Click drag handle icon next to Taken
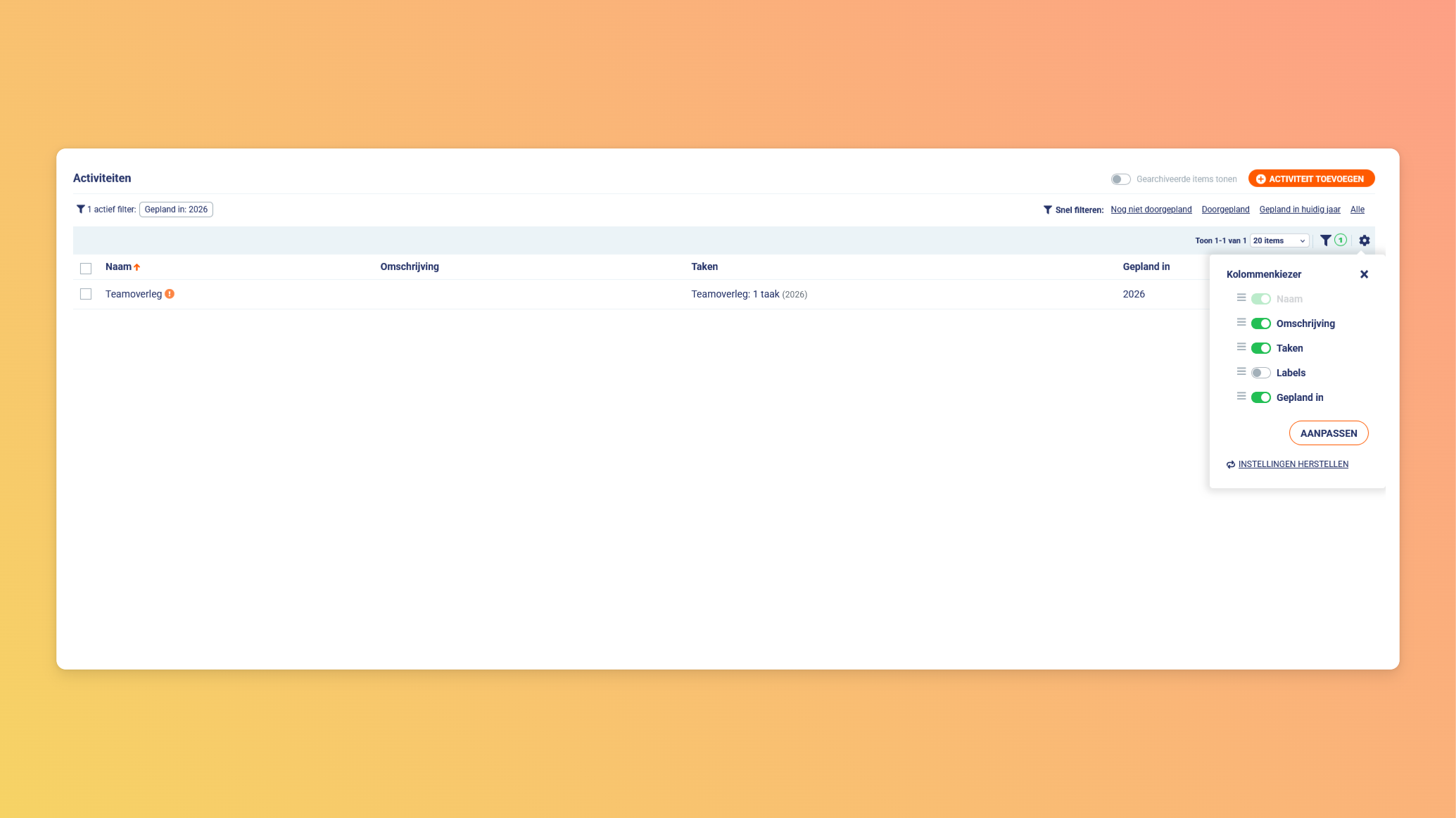 click(1241, 347)
